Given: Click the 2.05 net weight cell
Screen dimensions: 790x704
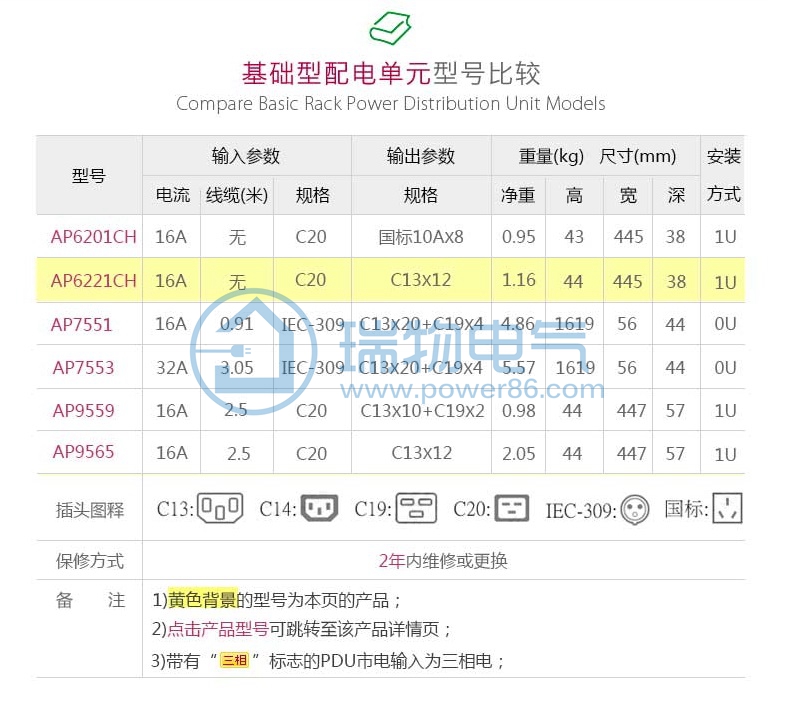Looking at the screenshot, I should coord(518,454).
